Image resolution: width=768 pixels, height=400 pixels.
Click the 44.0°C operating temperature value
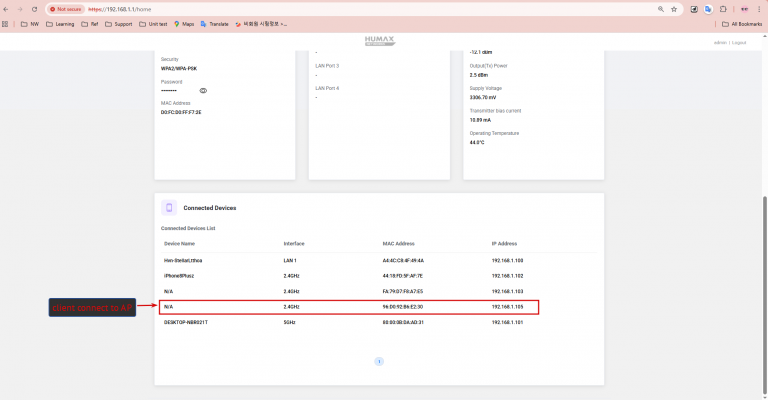point(477,142)
